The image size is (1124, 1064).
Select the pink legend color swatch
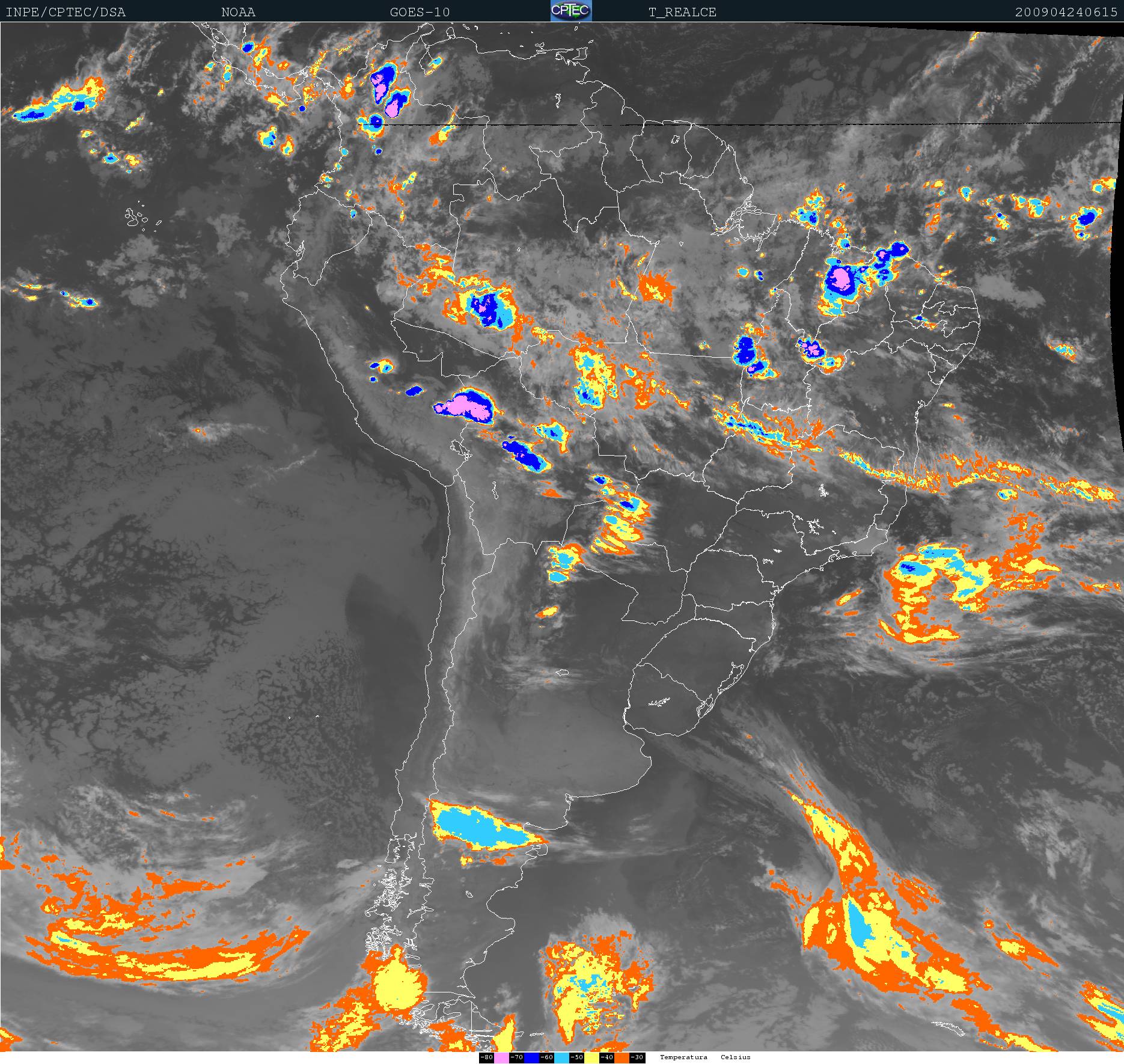point(501,1057)
